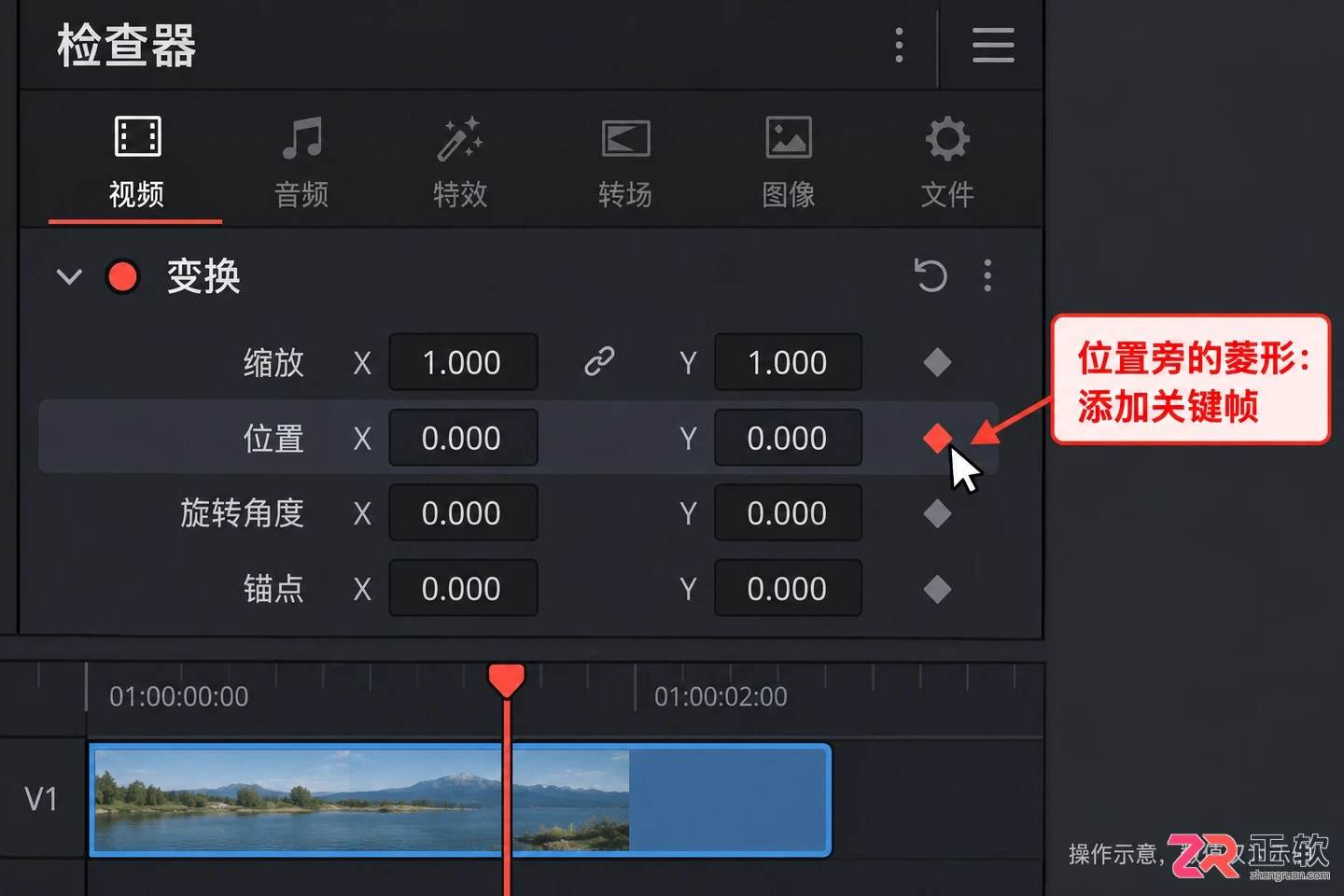The height and width of the screenshot is (896, 1344).
Task: Click timecode 01:00:00:00 on ruler
Action: coord(179,696)
